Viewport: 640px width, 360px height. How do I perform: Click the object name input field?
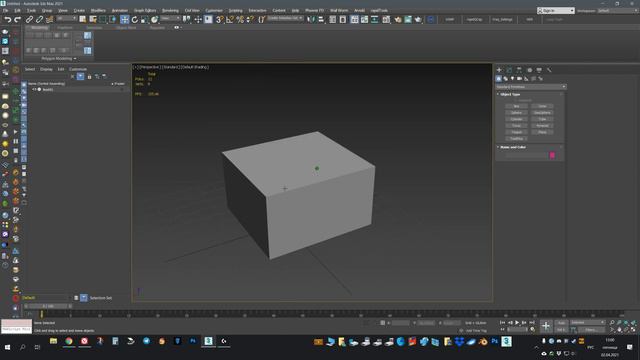pyautogui.click(x=527, y=156)
